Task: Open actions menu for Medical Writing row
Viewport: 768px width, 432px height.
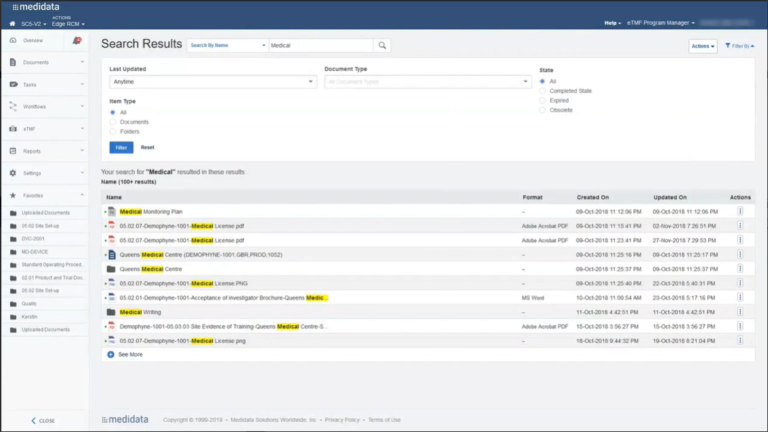Action: [740, 312]
